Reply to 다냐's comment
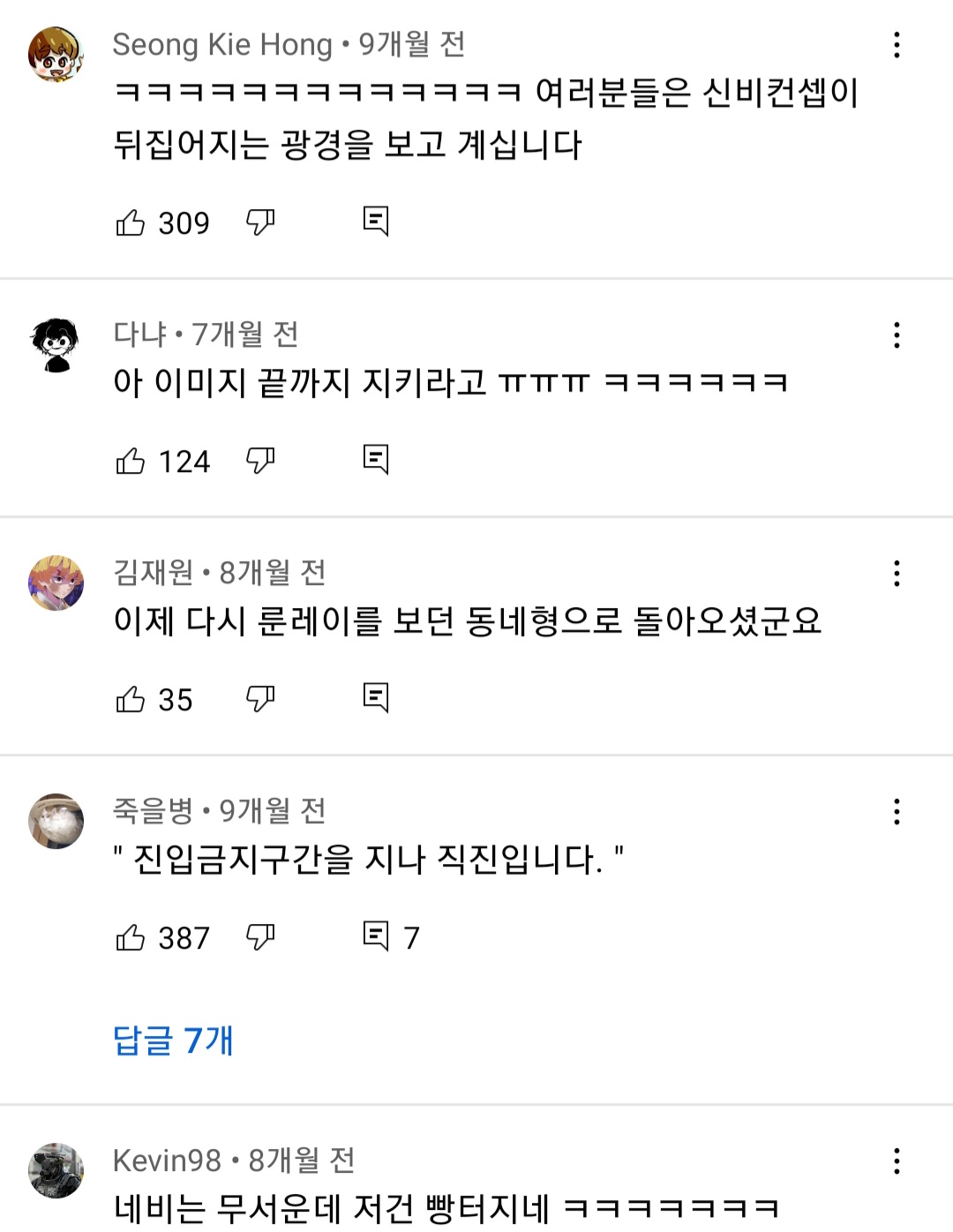This screenshot has width=953, height=1232. pos(376,459)
